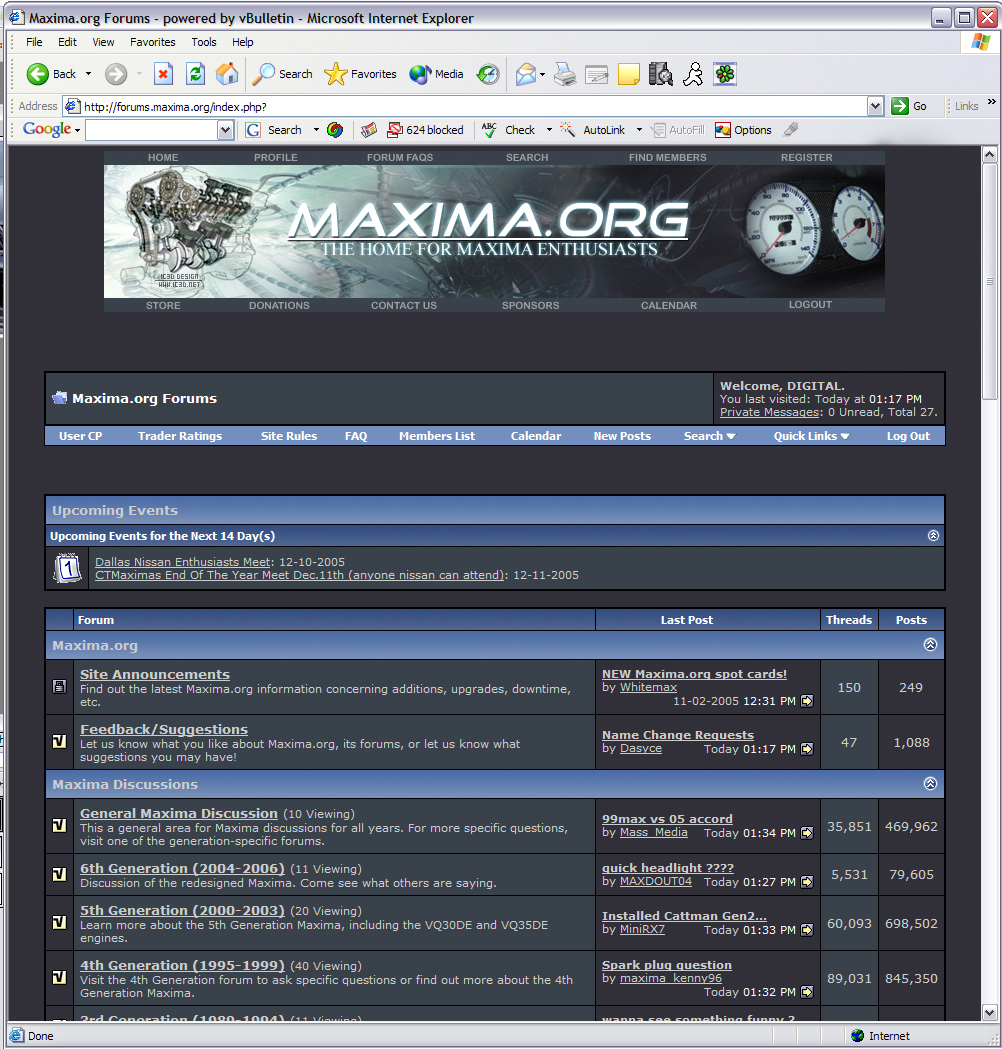The image size is (1002, 1049).
Task: Click the Google toolbar highlighter pen icon
Action: [791, 129]
